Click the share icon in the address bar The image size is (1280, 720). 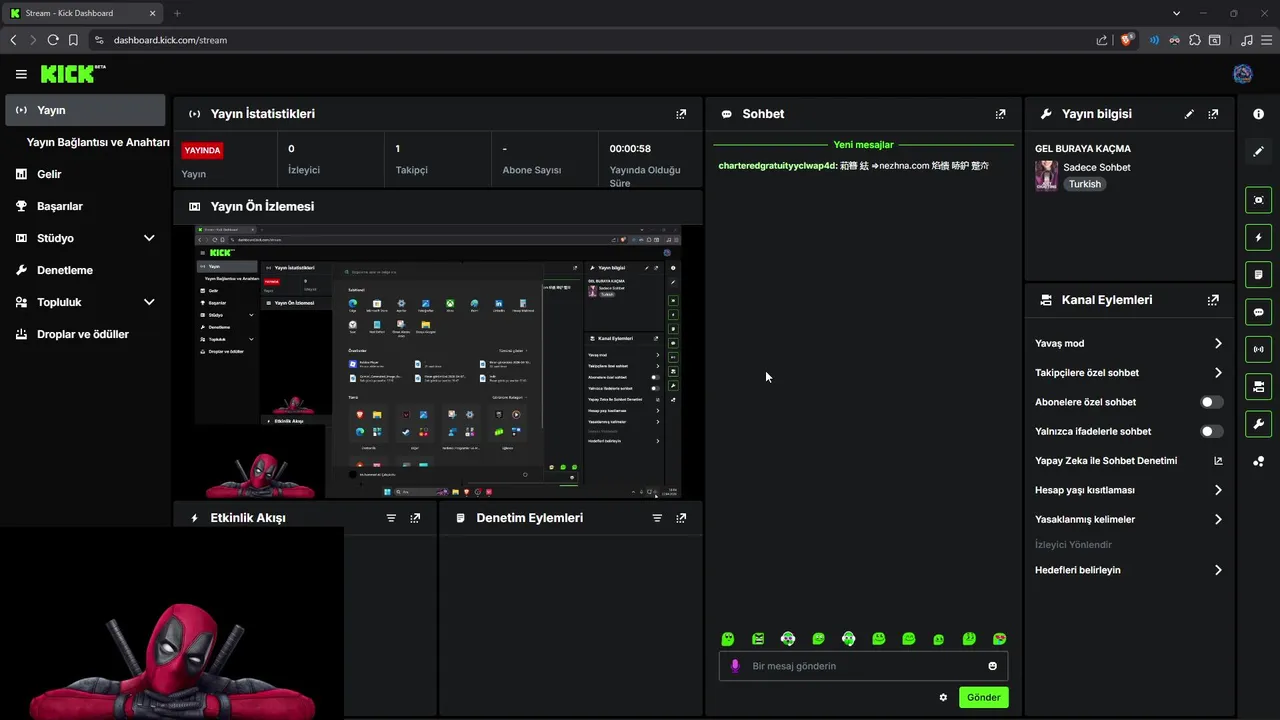tap(1102, 40)
